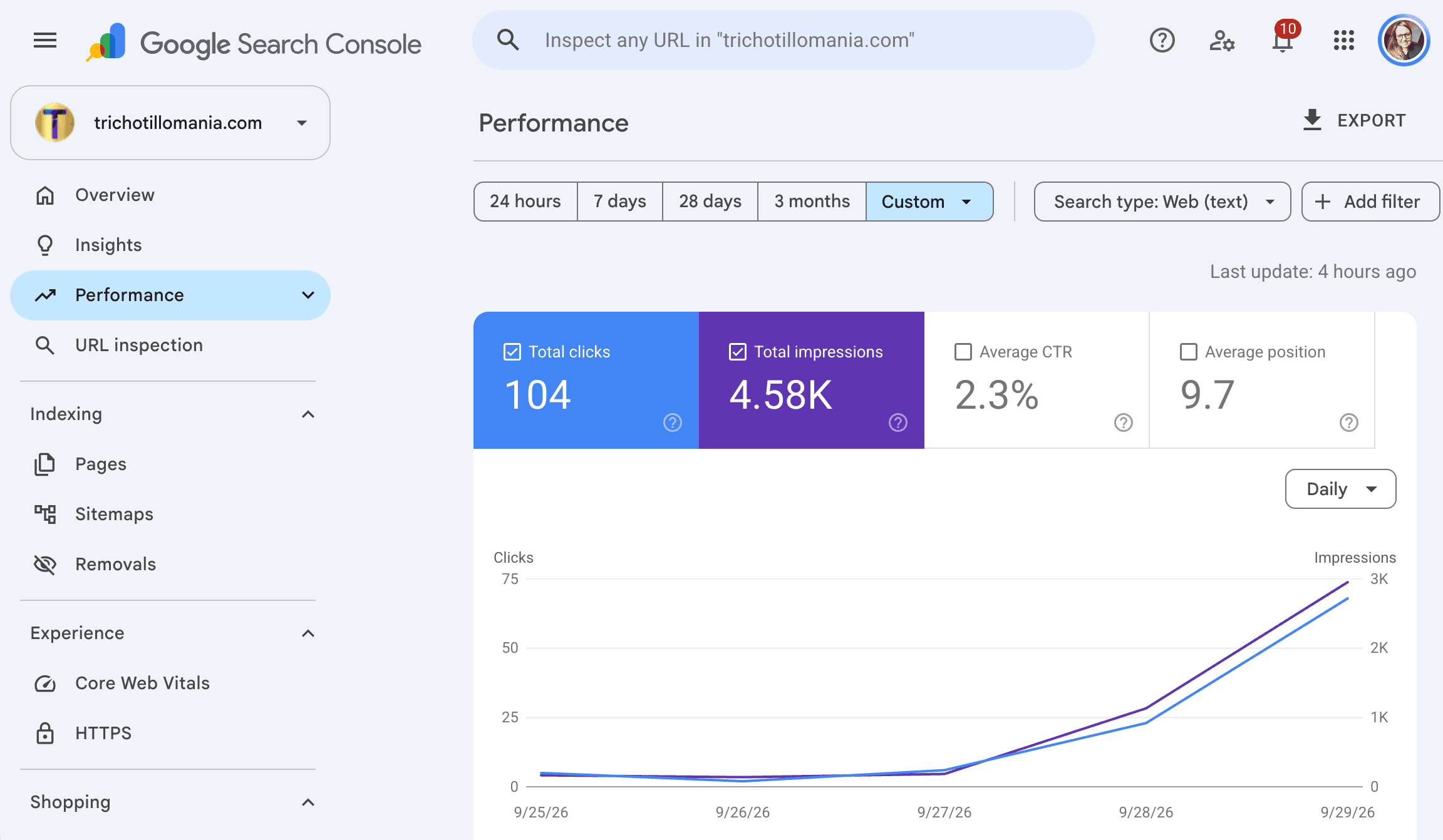
Task: Open the hamburger main menu
Action: 45,41
